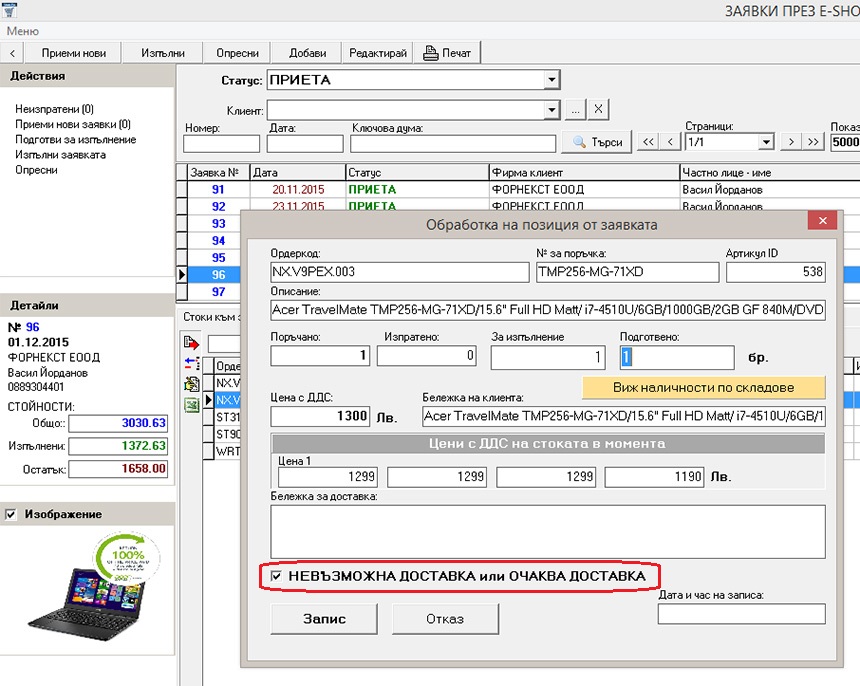
Task: Click the Артикул ID field showing 538
Action: (x=776, y=272)
